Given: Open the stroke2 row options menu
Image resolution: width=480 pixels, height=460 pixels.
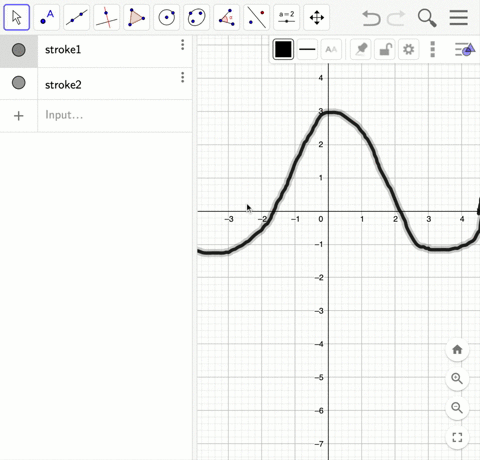Looking at the screenshot, I should 182,77.
